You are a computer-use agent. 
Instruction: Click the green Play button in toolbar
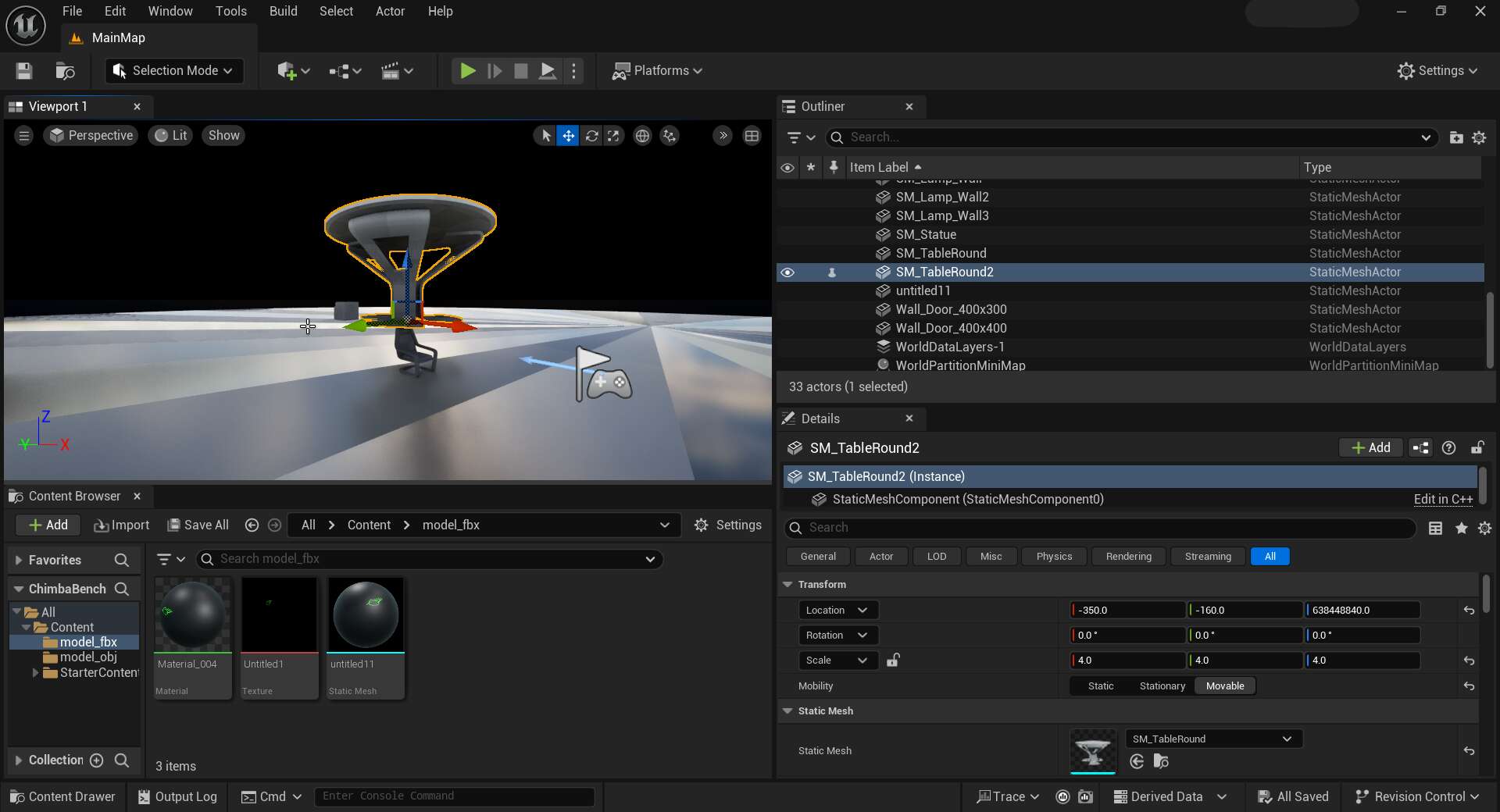point(467,71)
